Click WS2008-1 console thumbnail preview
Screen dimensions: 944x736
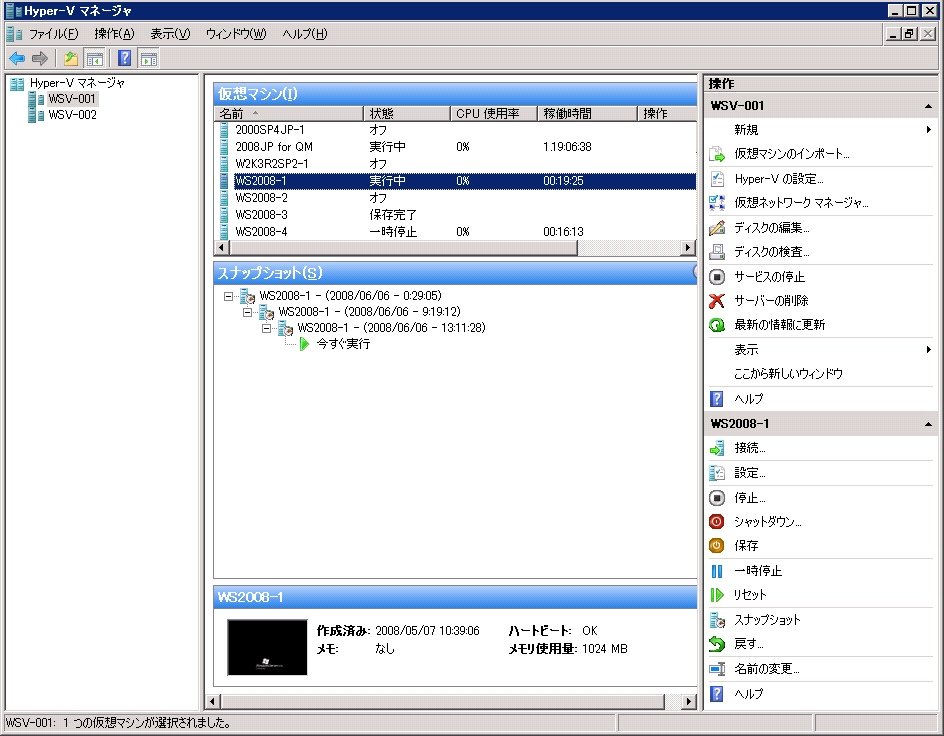pyautogui.click(x=267, y=647)
